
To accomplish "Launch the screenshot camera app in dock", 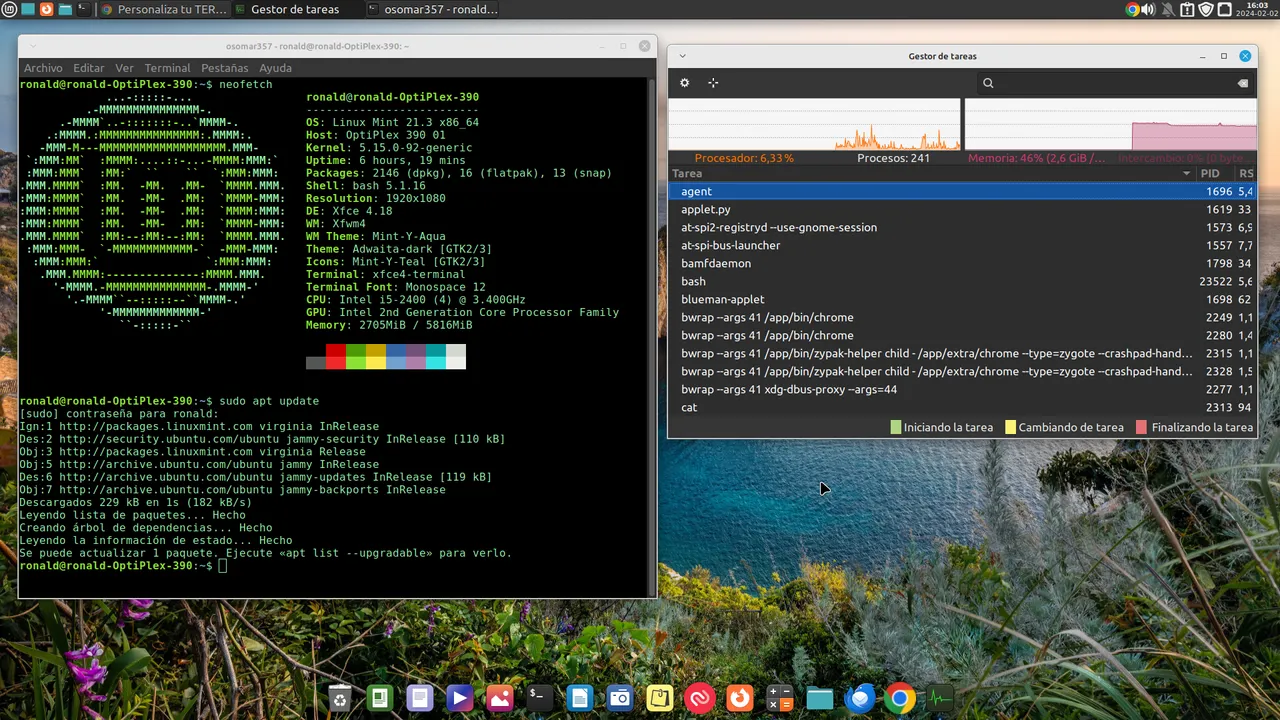I will [x=620, y=699].
